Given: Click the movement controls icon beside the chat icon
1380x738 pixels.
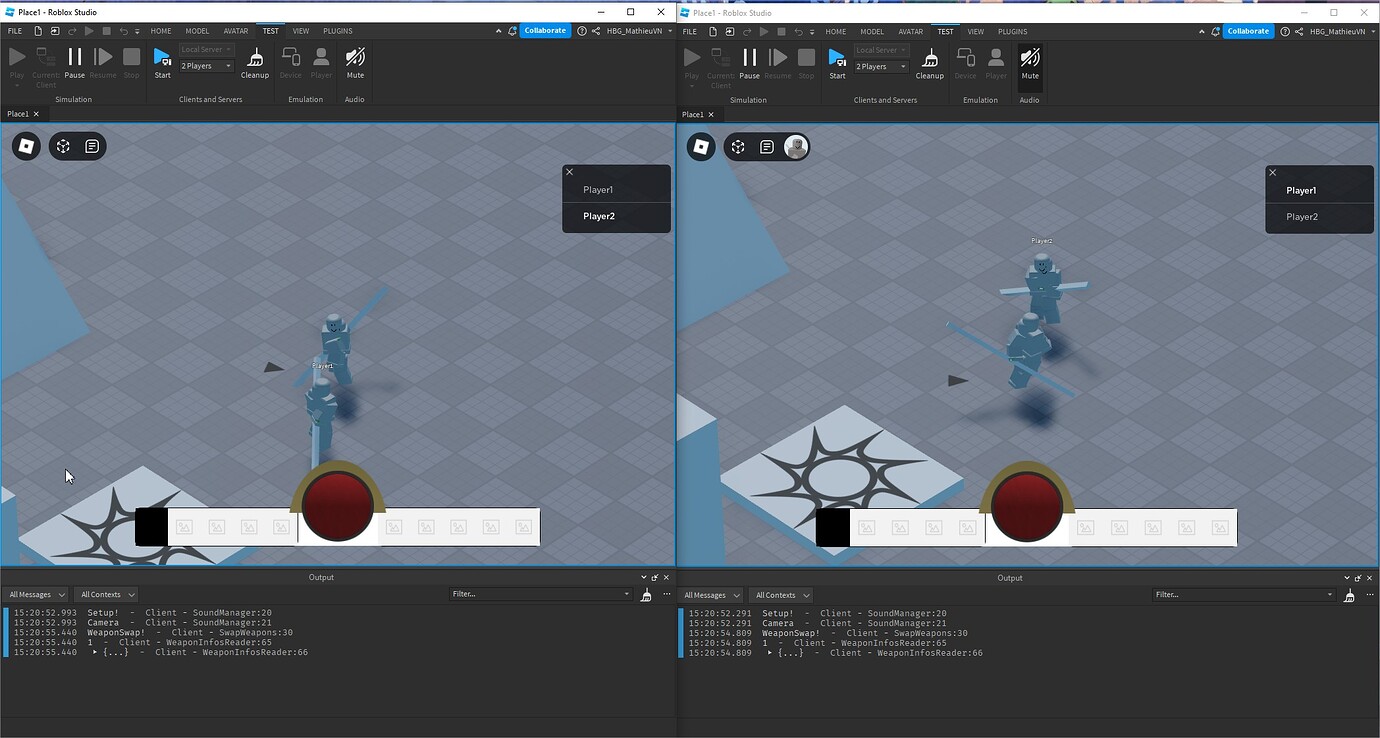Looking at the screenshot, I should click(x=62, y=146).
